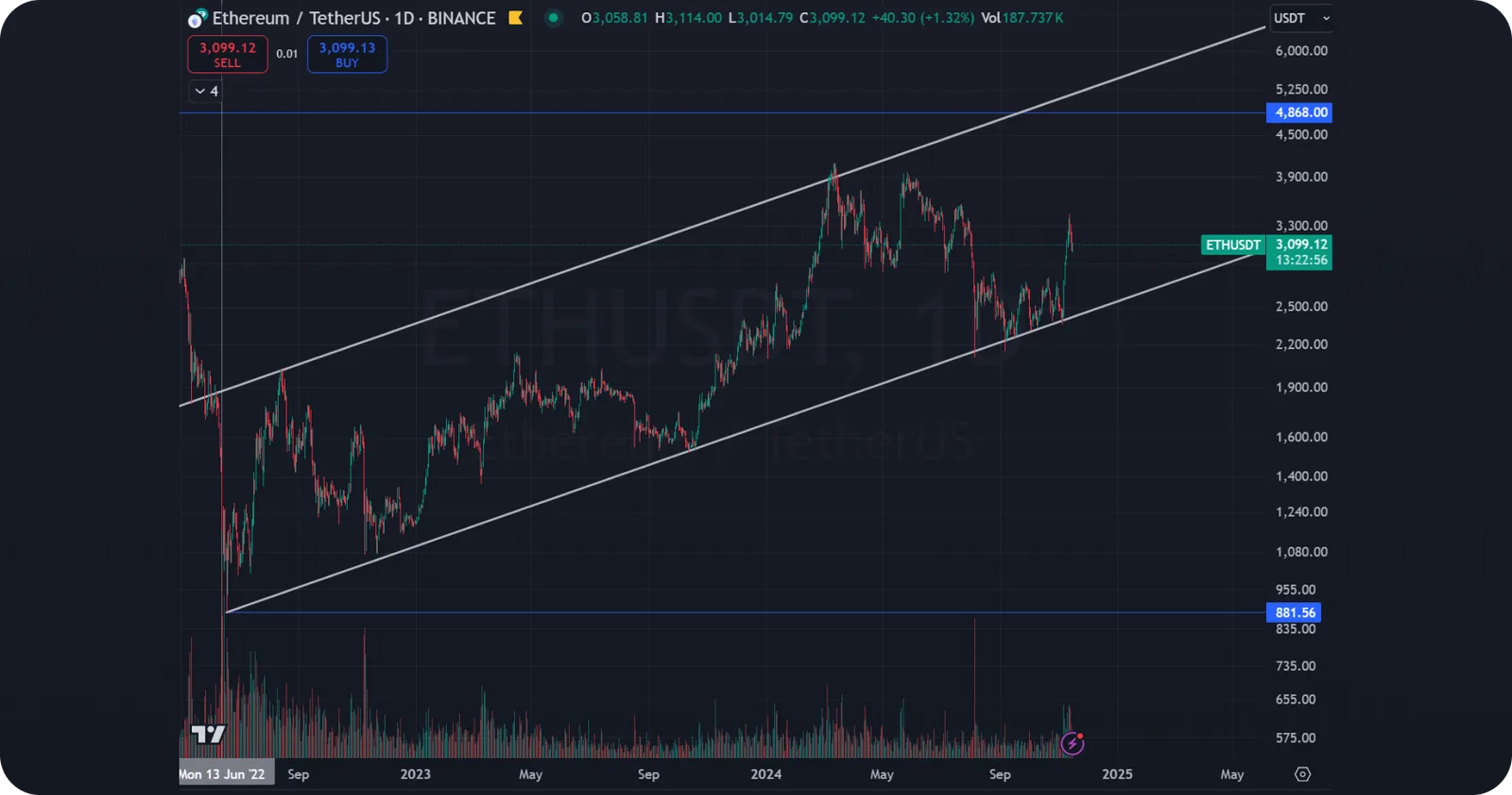Click the Vol 187.737K value
The height and width of the screenshot is (795, 1512).
1022,18
